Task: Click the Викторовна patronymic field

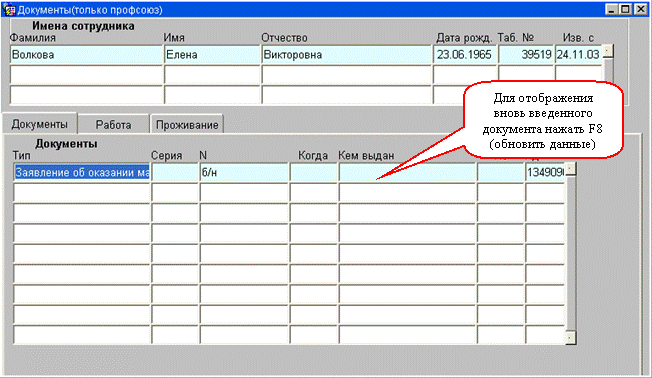Action: coord(346,54)
